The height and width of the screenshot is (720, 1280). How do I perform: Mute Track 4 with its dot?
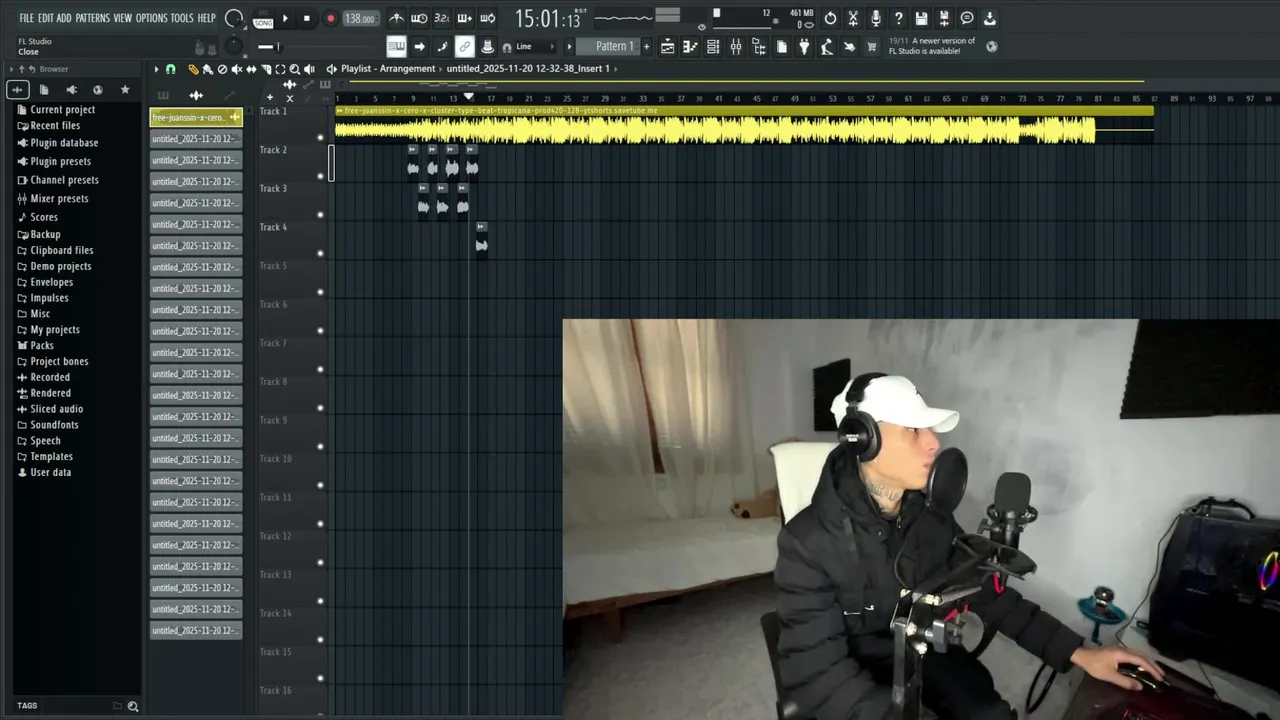320,253
